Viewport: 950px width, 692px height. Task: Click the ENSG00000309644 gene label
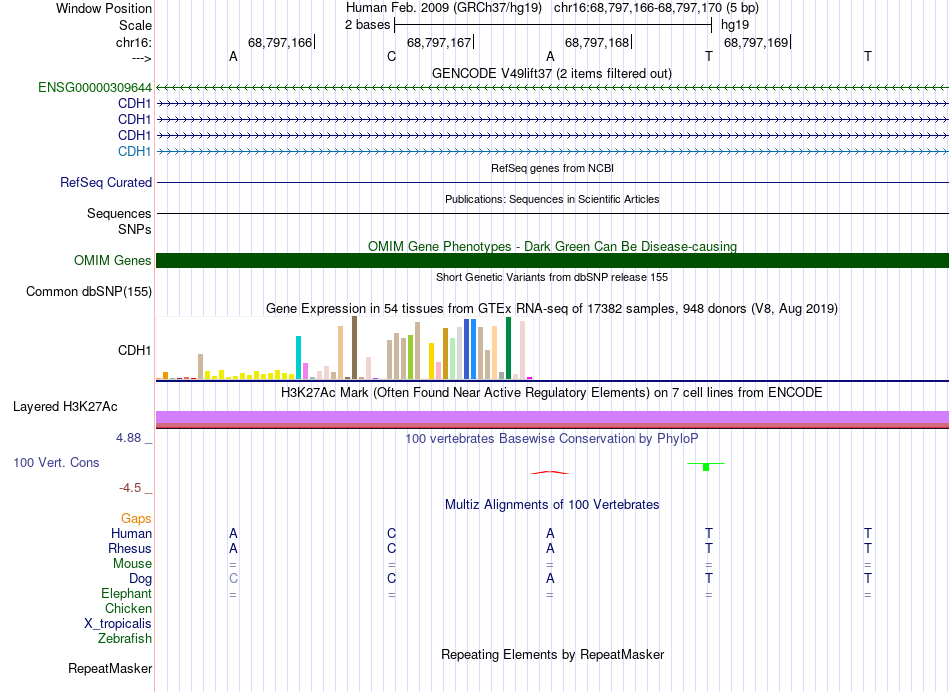95,87
